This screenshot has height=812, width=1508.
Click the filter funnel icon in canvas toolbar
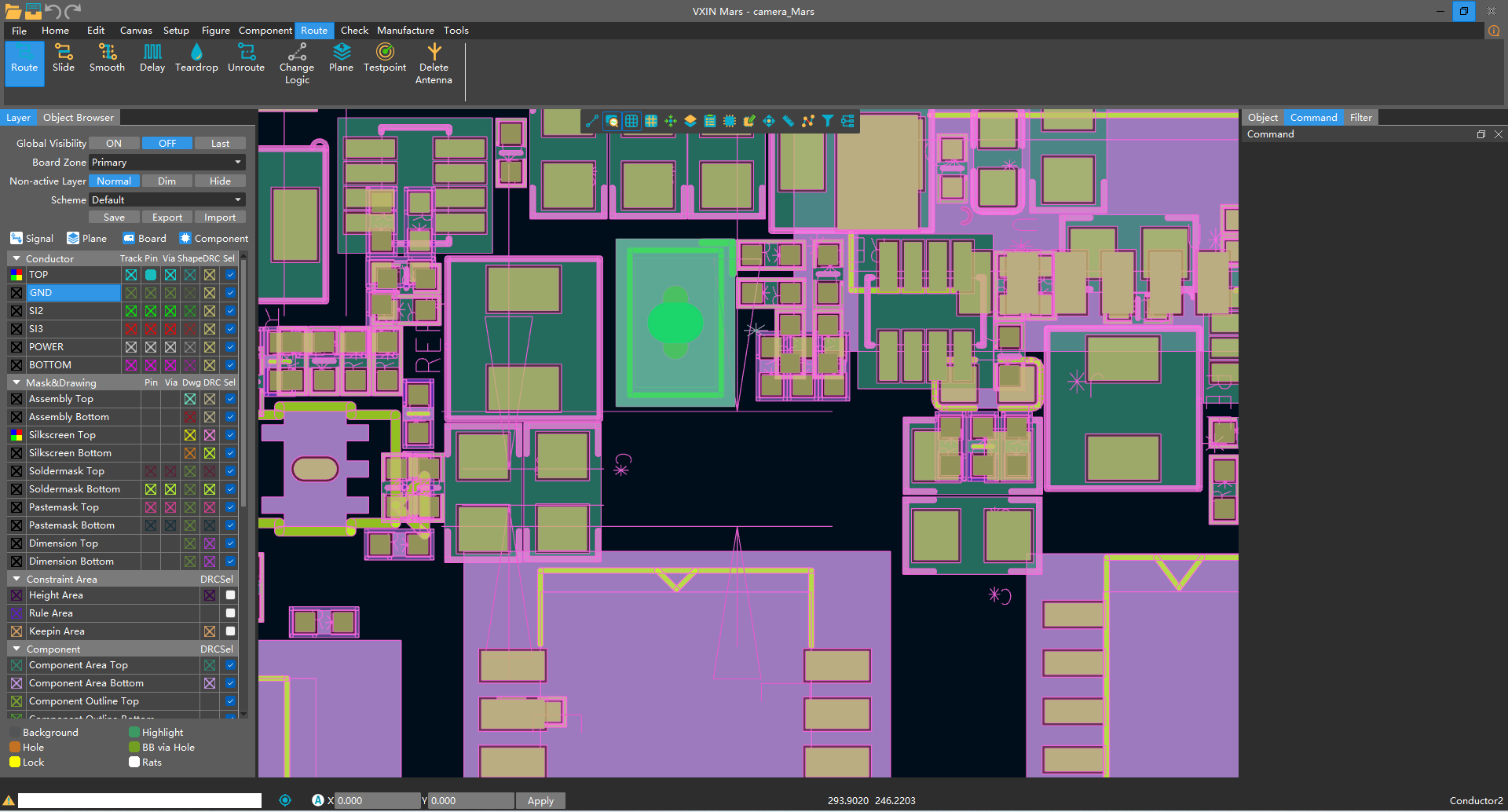pos(828,121)
